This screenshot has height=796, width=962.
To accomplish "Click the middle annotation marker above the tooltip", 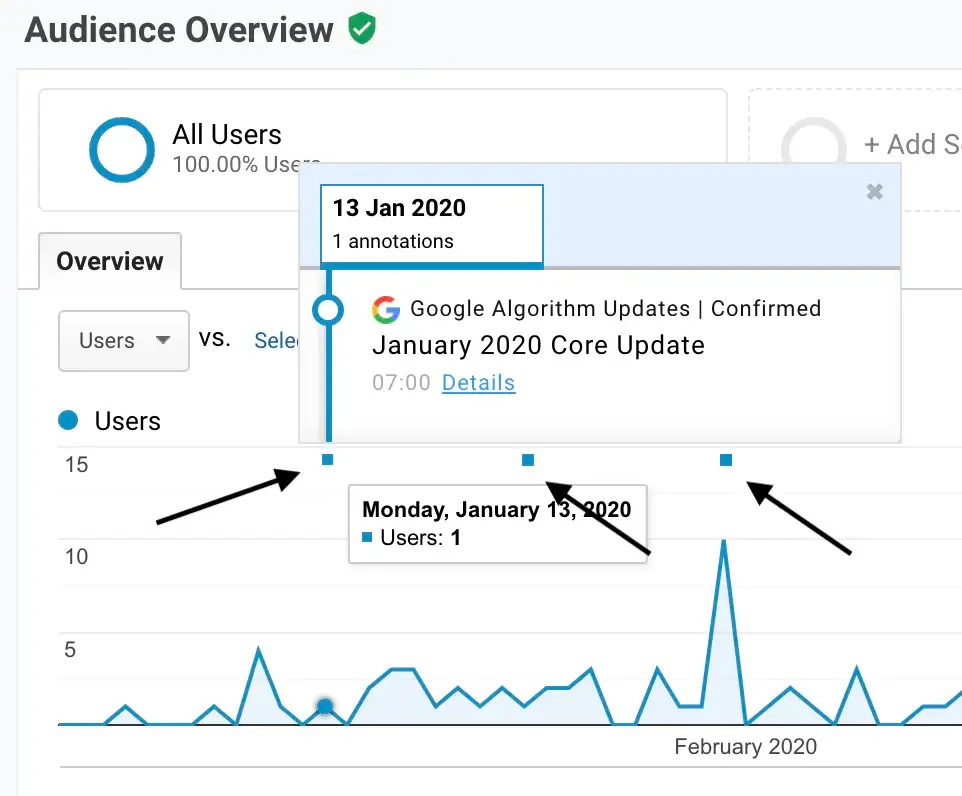I will [528, 461].
